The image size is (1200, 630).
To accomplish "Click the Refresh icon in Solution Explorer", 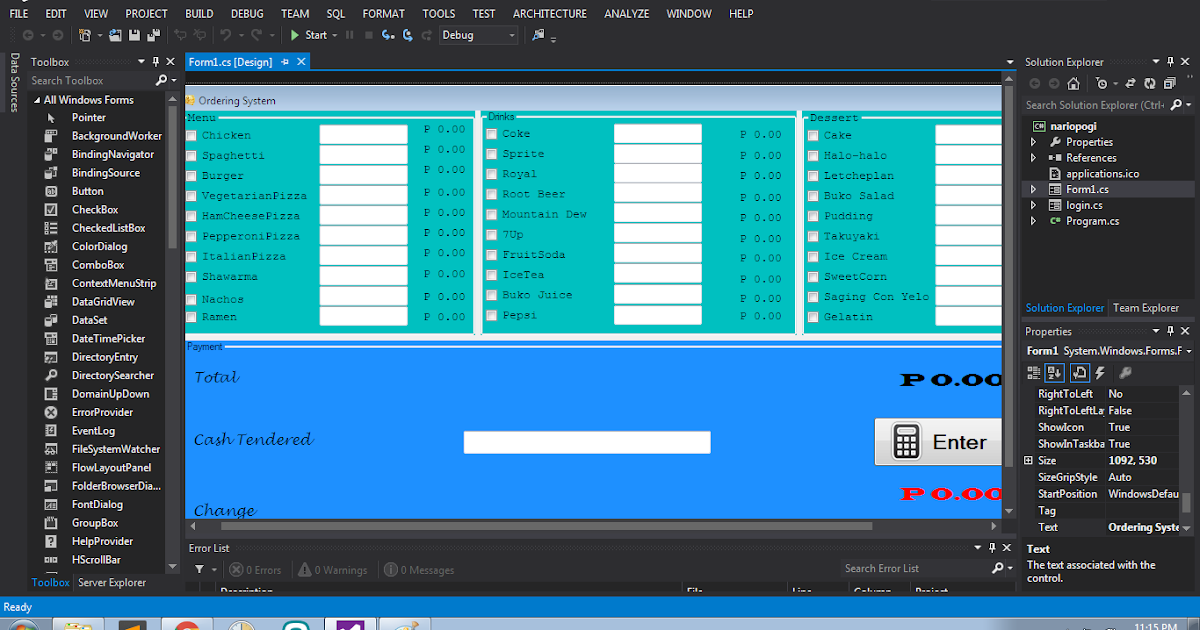I will pos(1151,84).
